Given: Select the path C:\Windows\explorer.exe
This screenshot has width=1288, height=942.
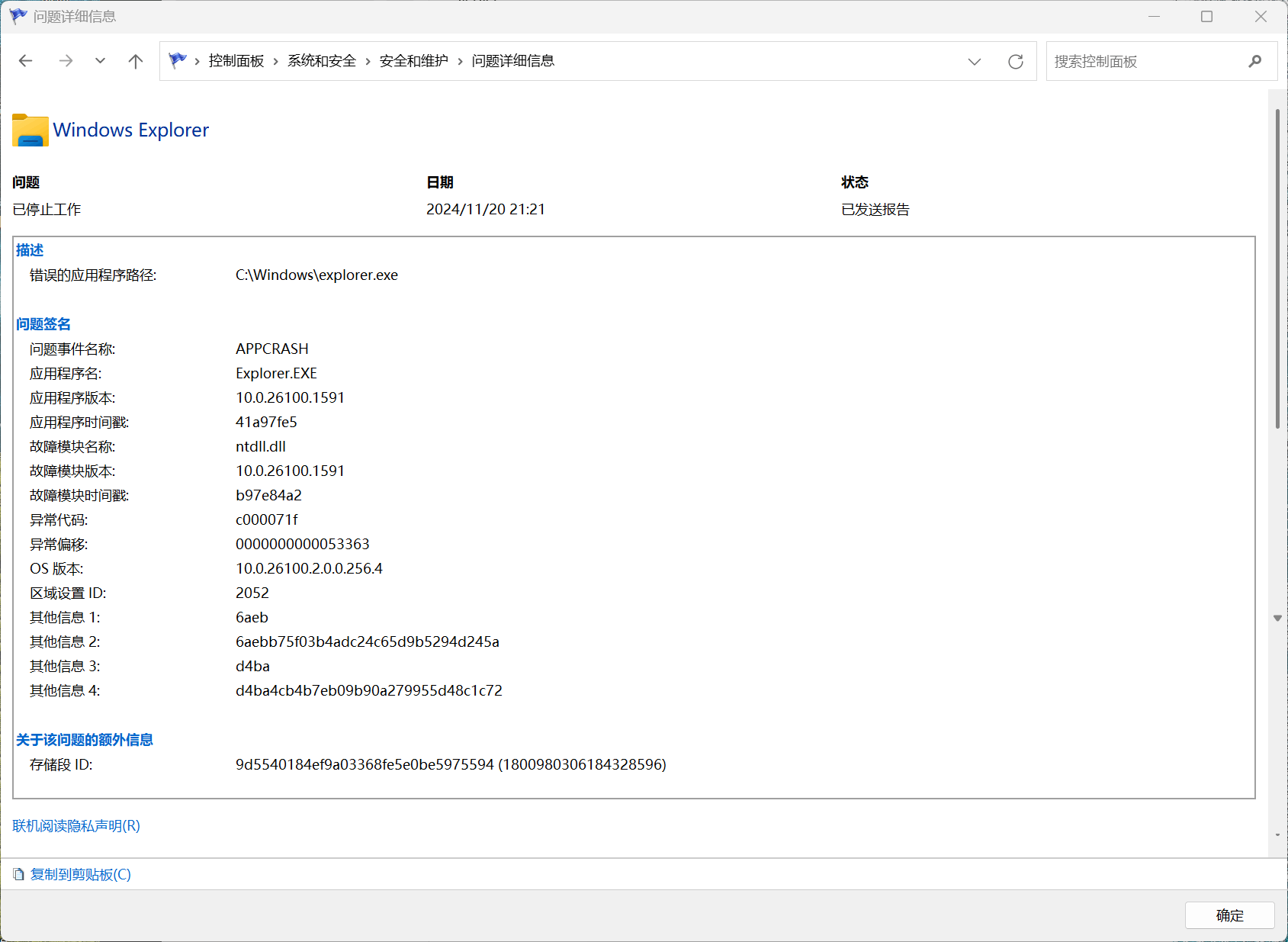Looking at the screenshot, I should (x=316, y=275).
